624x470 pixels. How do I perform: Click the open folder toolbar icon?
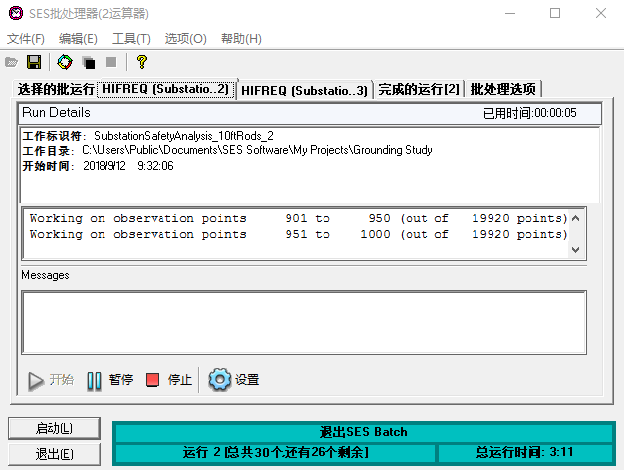point(12,62)
